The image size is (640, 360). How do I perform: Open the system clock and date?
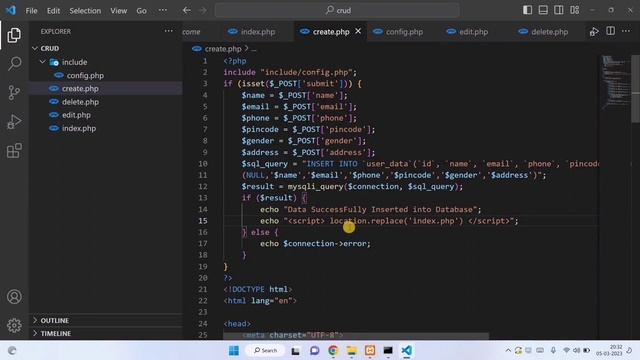pyautogui.click(x=609, y=351)
